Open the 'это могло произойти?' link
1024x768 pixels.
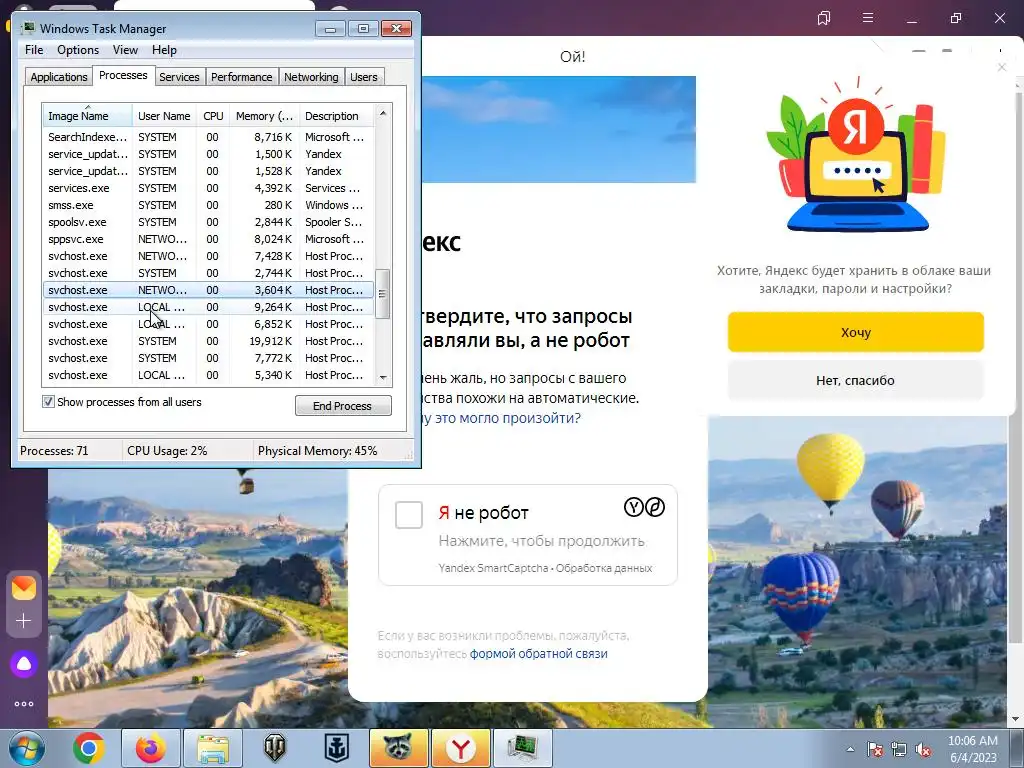[507, 418]
